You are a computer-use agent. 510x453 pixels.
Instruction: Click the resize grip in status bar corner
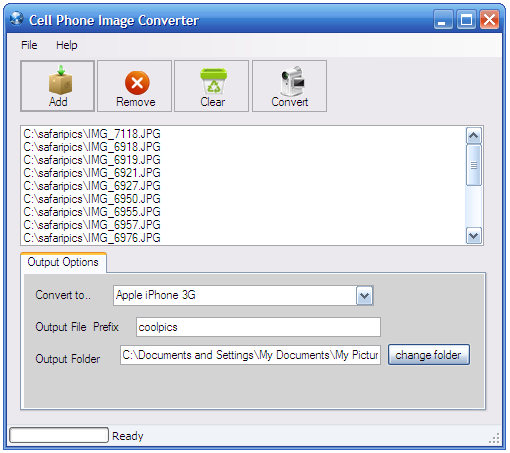click(x=494, y=438)
